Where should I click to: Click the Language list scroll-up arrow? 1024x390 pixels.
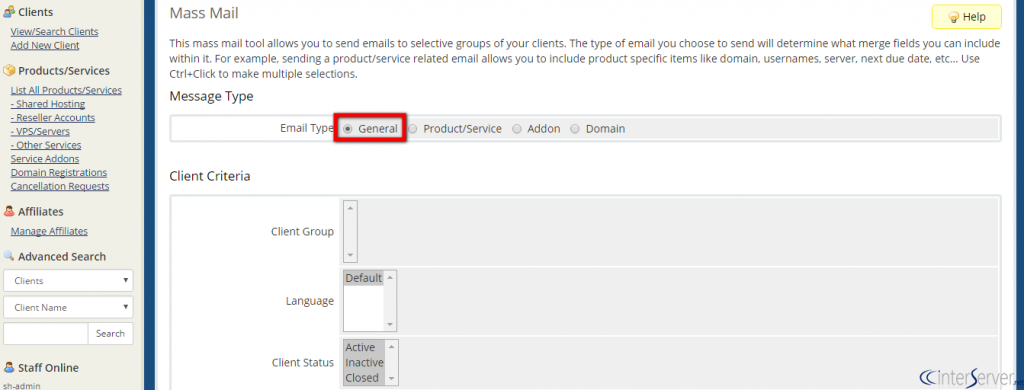(x=390, y=277)
